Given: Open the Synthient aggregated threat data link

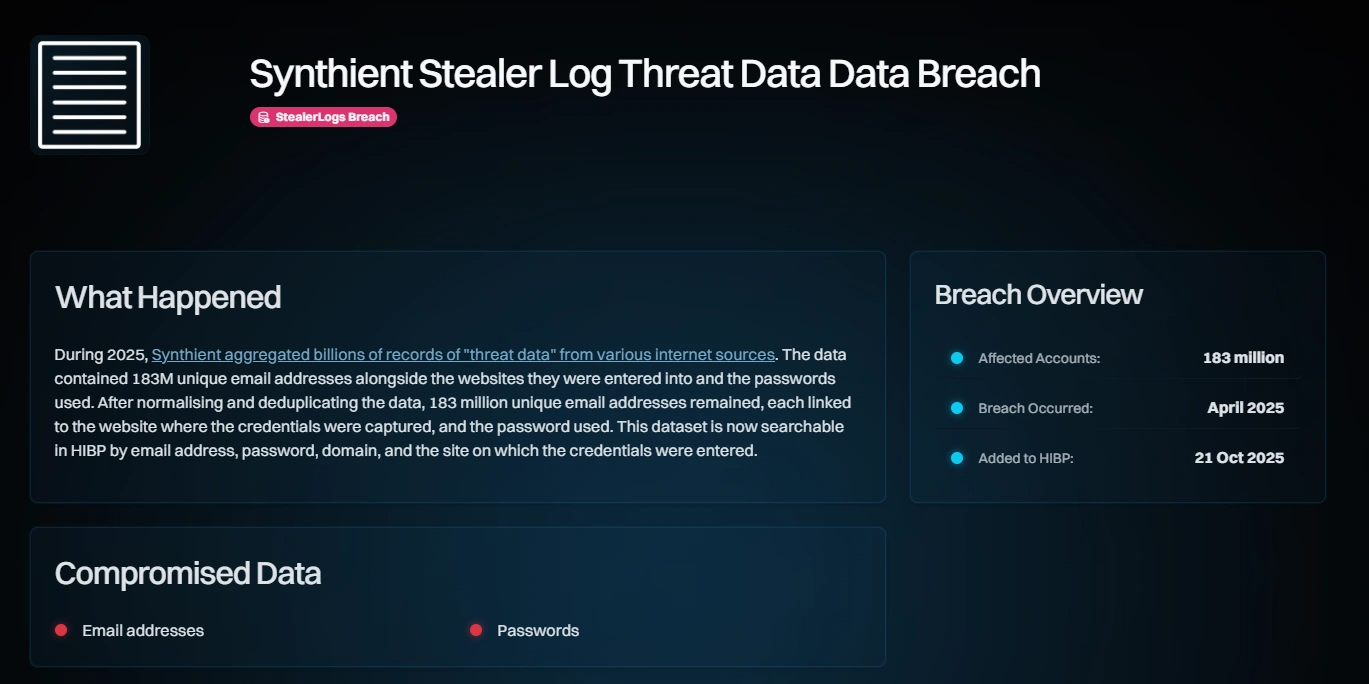Looking at the screenshot, I should pos(463,355).
